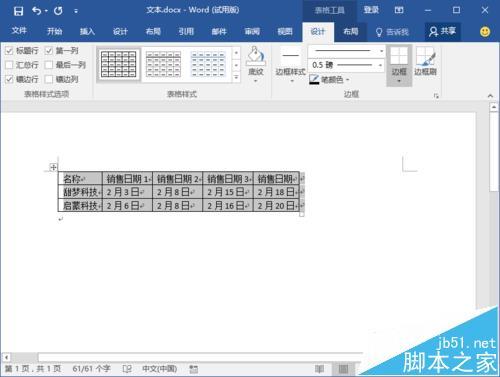This screenshot has width=500, height=377.
Task: Switch to the 插入 tab
Action: [87, 31]
